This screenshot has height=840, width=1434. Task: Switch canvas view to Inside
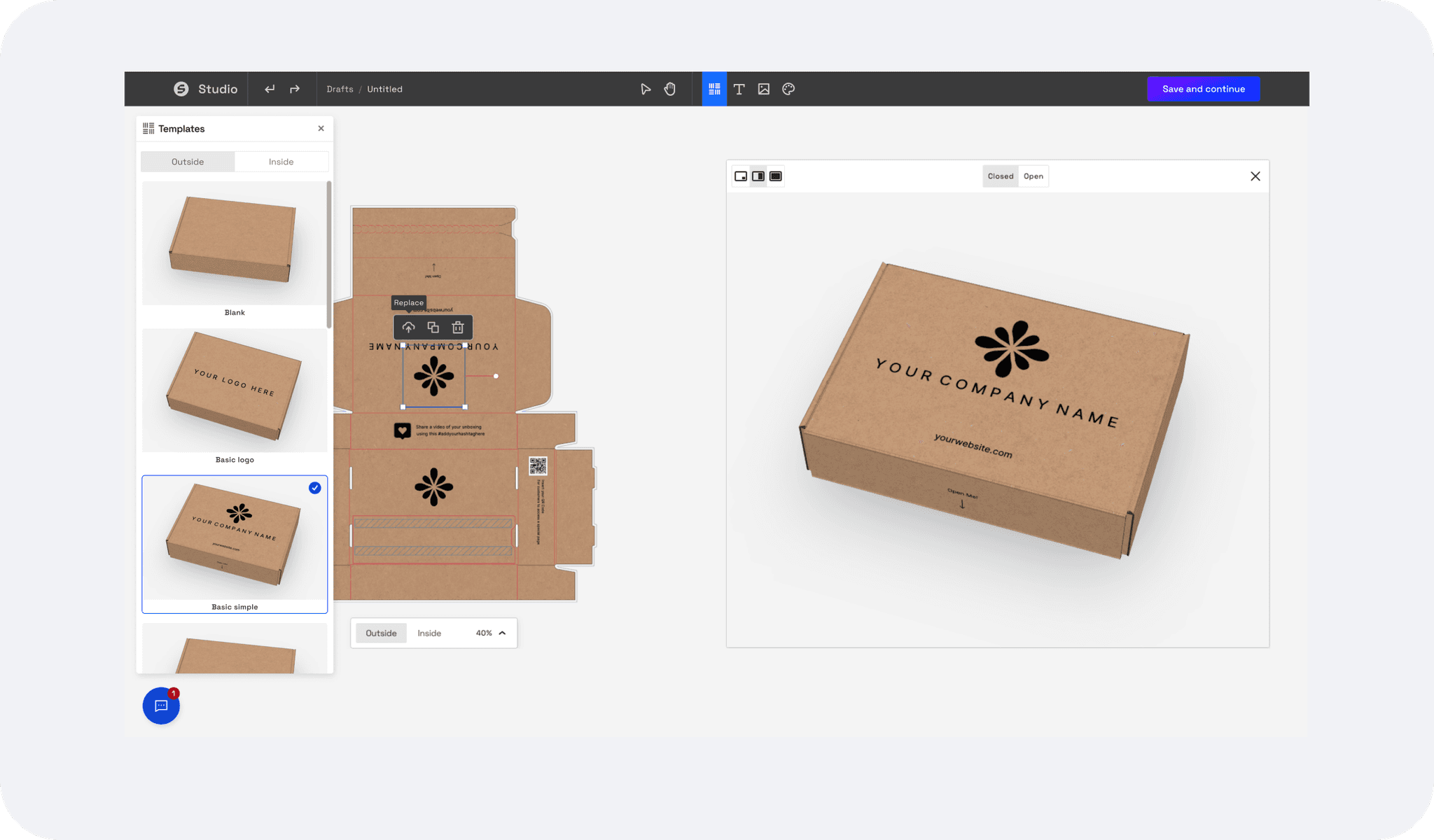point(429,633)
